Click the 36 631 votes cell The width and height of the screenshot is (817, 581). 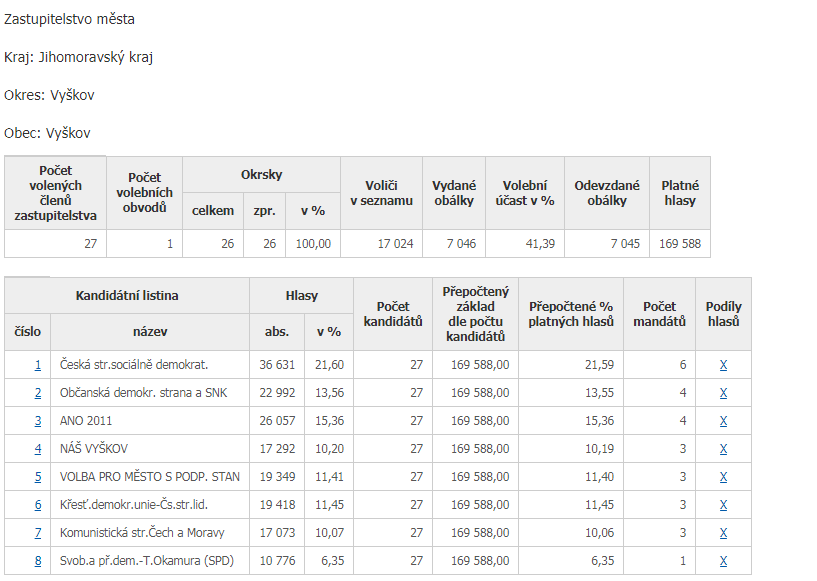tap(277, 365)
